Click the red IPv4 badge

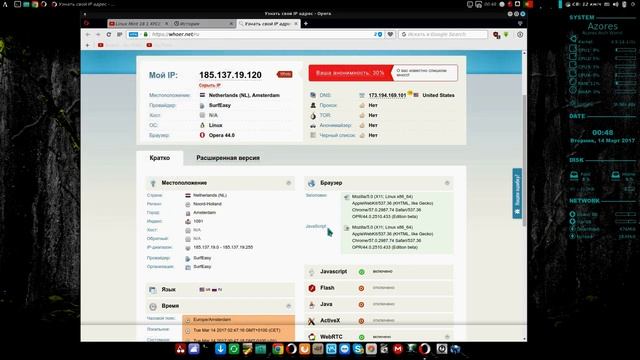pyautogui.click(x=285, y=74)
